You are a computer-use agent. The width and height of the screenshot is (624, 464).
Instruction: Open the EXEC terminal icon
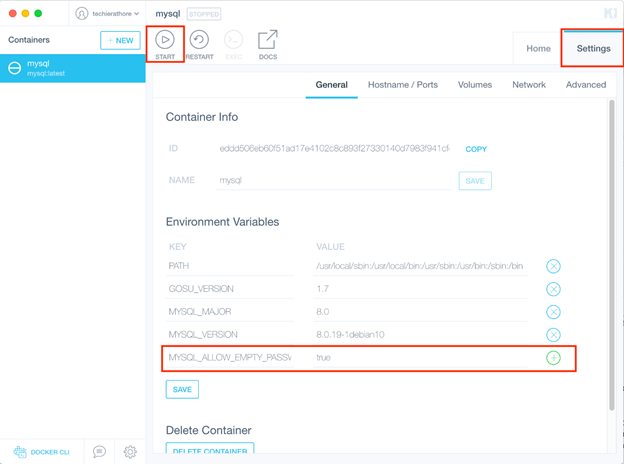(234, 44)
